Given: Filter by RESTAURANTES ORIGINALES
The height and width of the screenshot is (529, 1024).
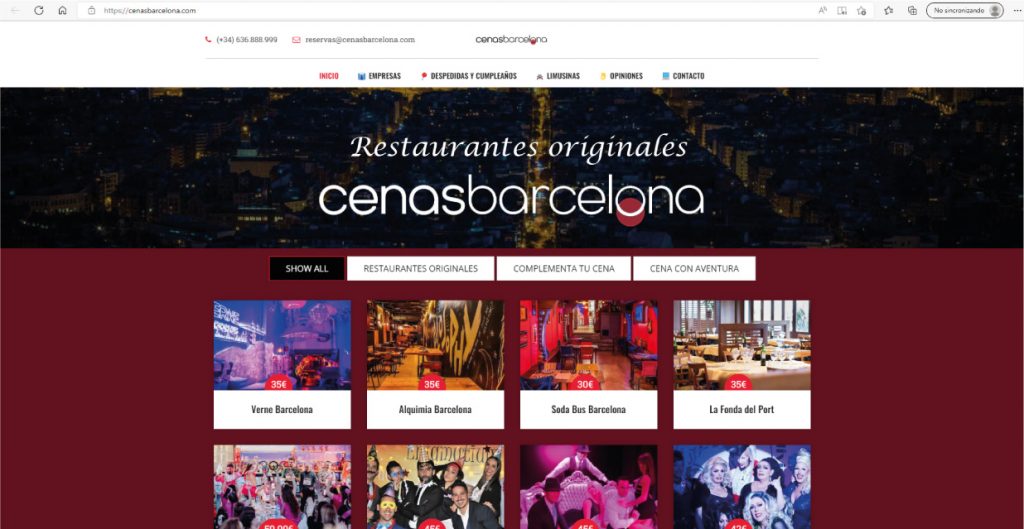Looking at the screenshot, I should (421, 268).
